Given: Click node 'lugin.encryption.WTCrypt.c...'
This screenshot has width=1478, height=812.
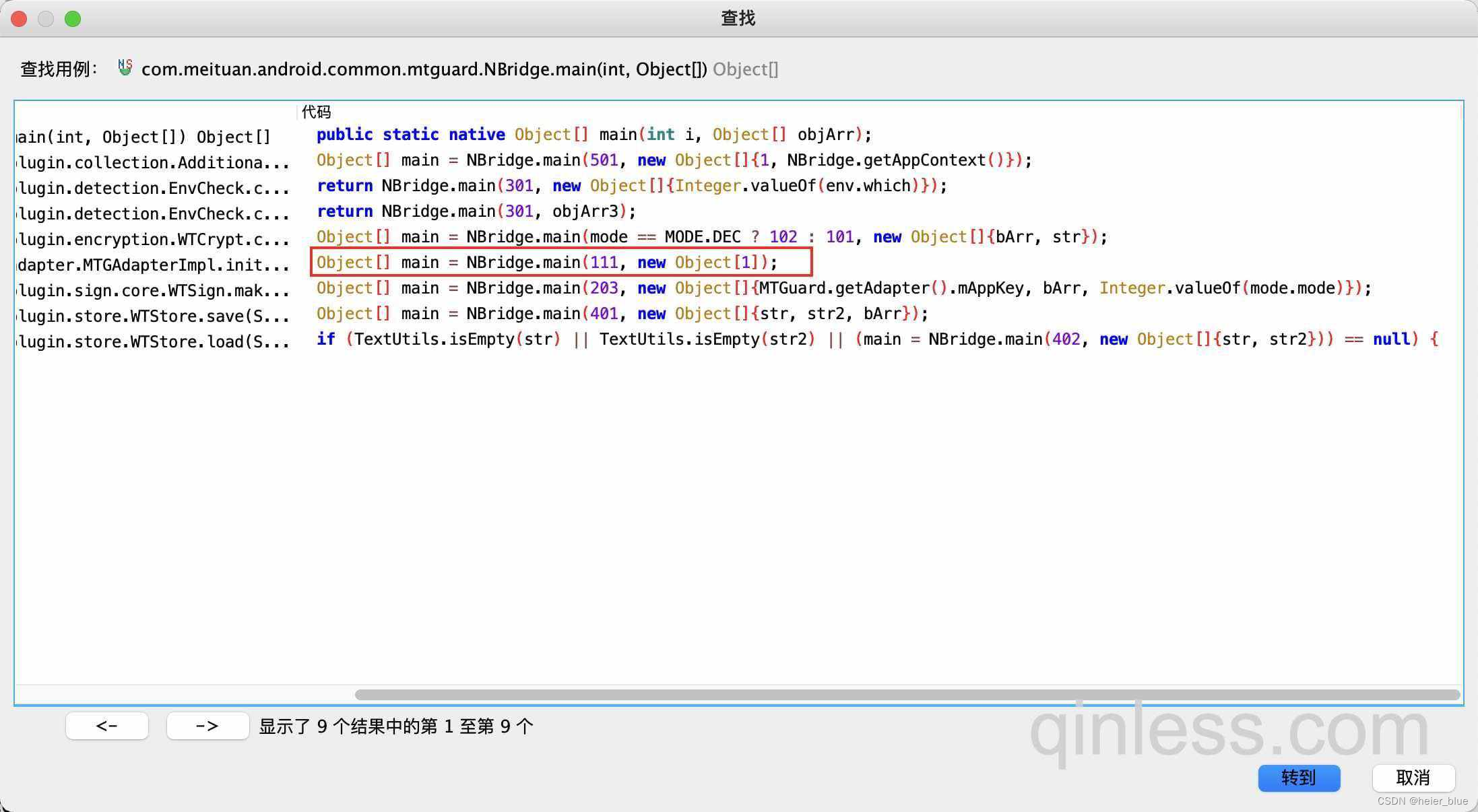Looking at the screenshot, I should pos(153,240).
